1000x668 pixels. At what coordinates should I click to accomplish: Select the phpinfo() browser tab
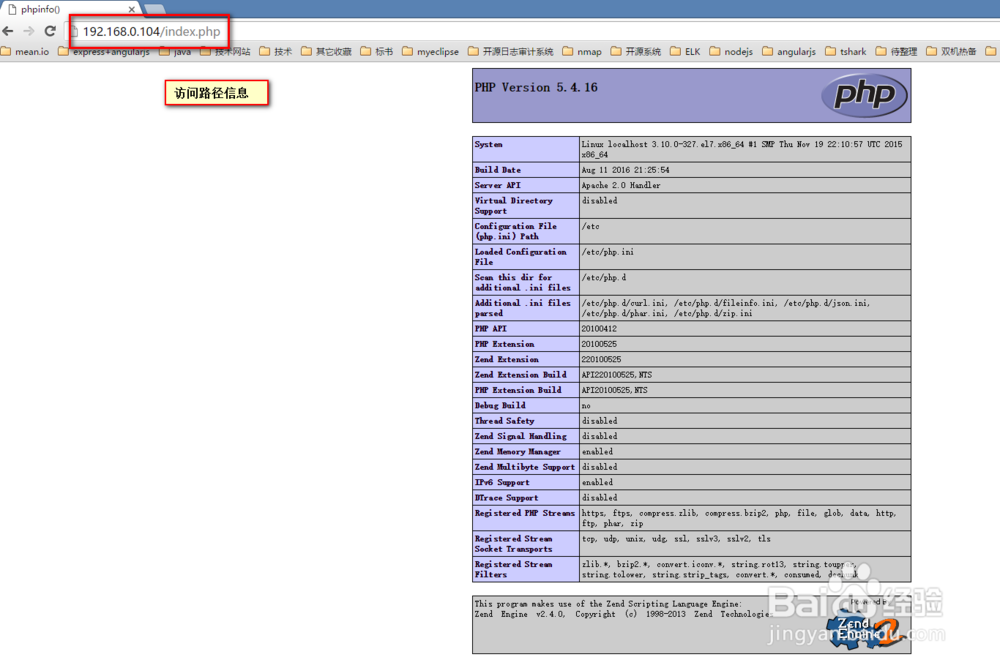pos(70,9)
